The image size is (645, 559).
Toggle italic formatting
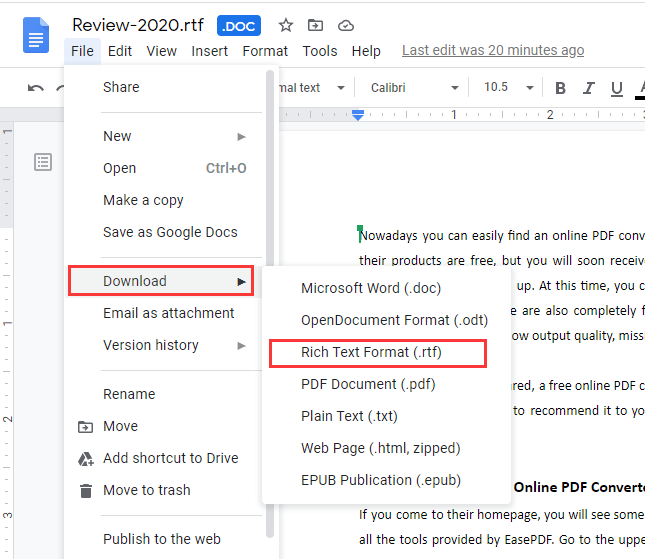(588, 88)
